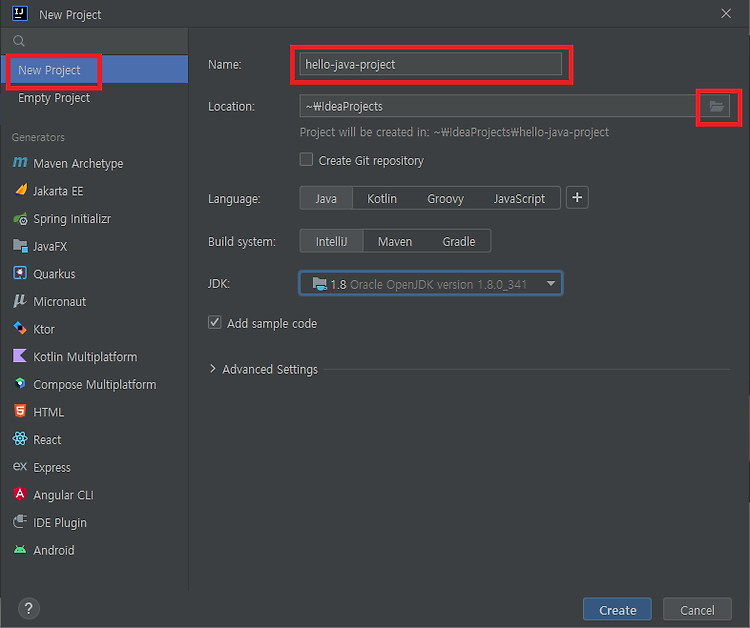Image resolution: width=750 pixels, height=628 pixels.
Task: Uncheck the Add sample code checkbox
Action: tap(214, 322)
